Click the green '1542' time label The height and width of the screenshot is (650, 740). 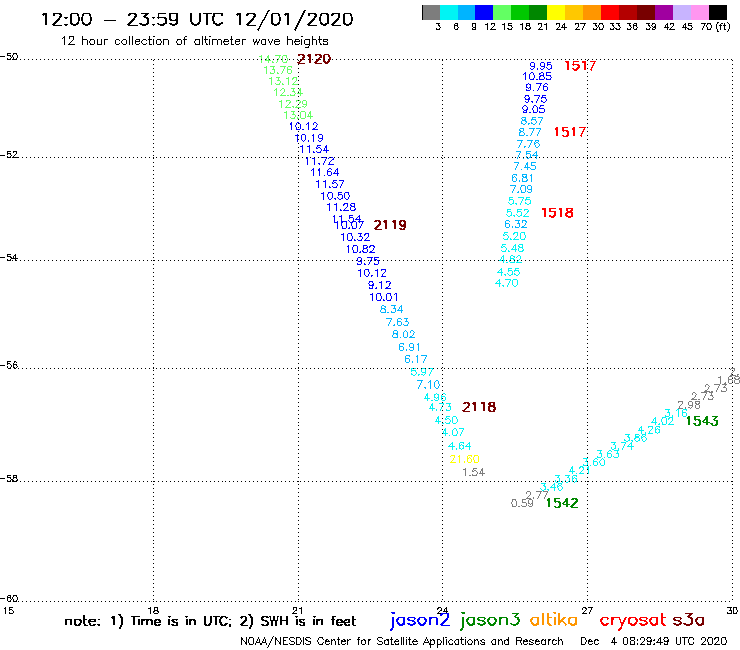tap(562, 503)
